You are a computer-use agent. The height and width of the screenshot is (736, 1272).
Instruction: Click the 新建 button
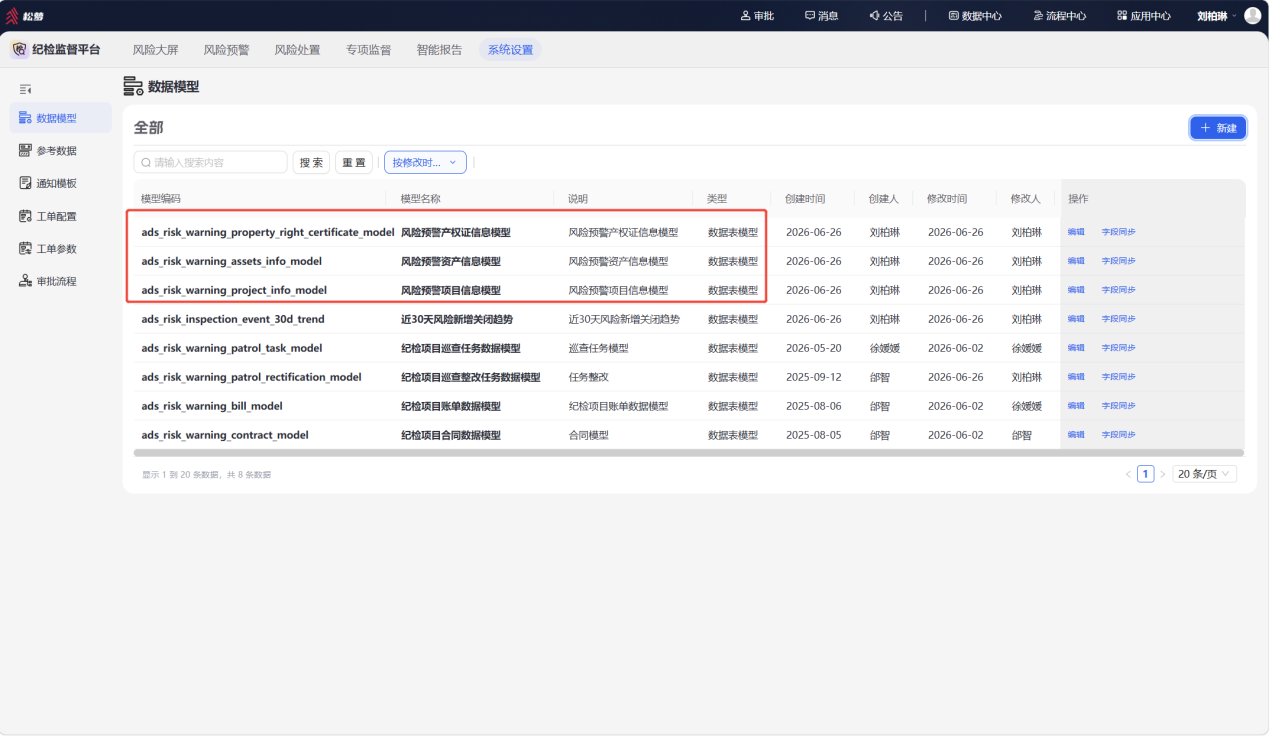pos(1218,128)
